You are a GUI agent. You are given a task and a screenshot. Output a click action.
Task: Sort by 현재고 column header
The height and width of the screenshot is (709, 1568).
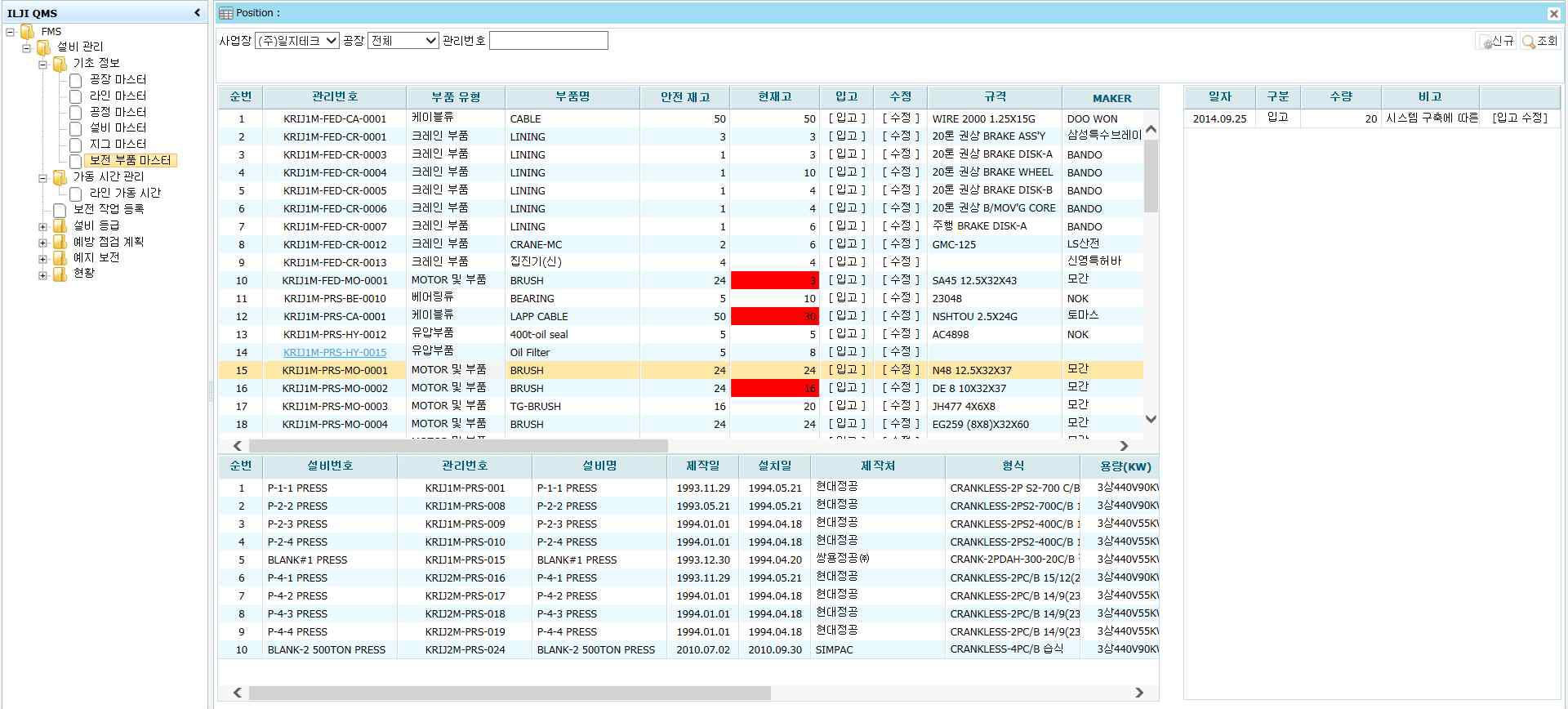[775, 97]
